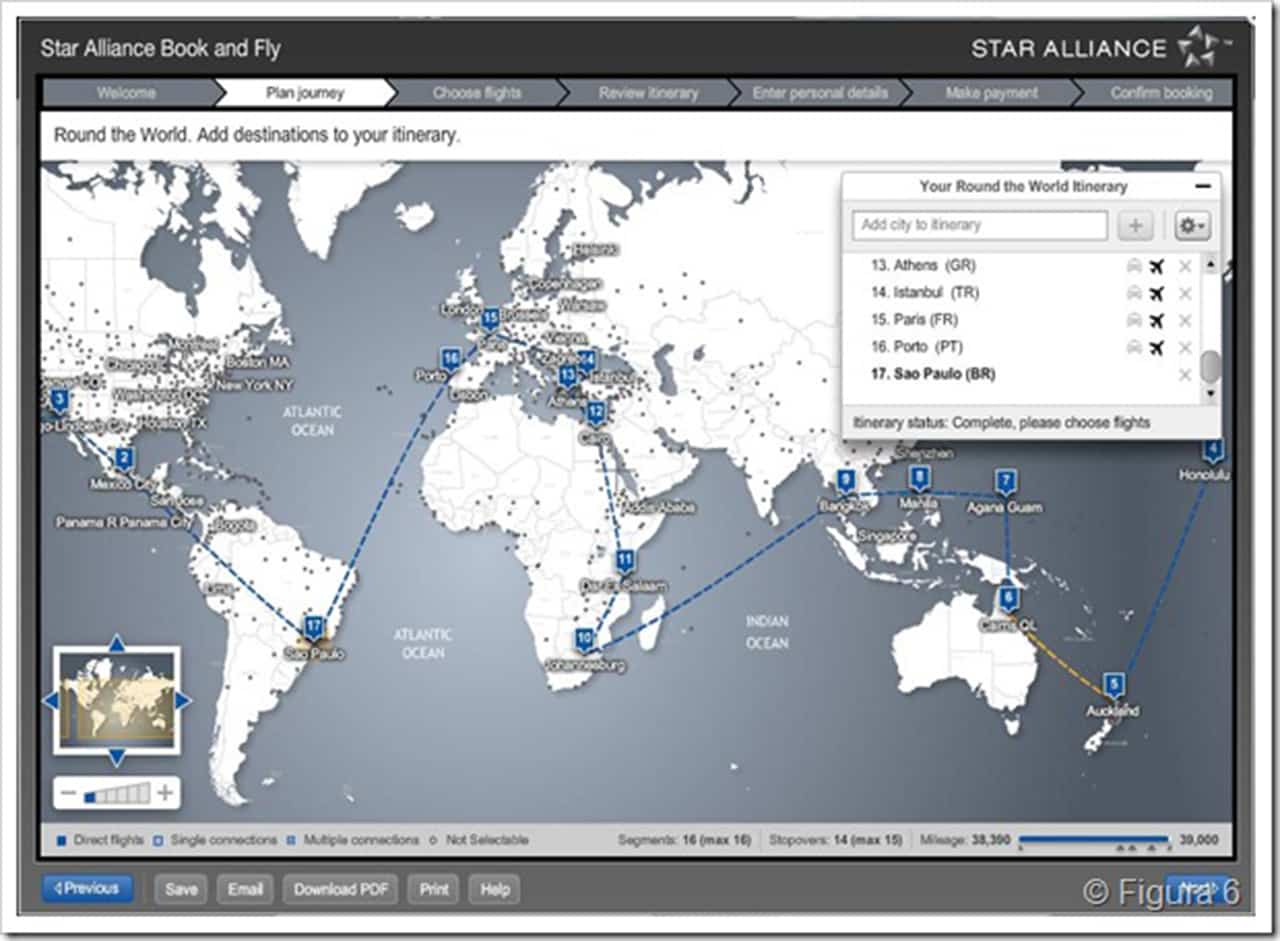Select the Plan journey step tab

pos(305,93)
